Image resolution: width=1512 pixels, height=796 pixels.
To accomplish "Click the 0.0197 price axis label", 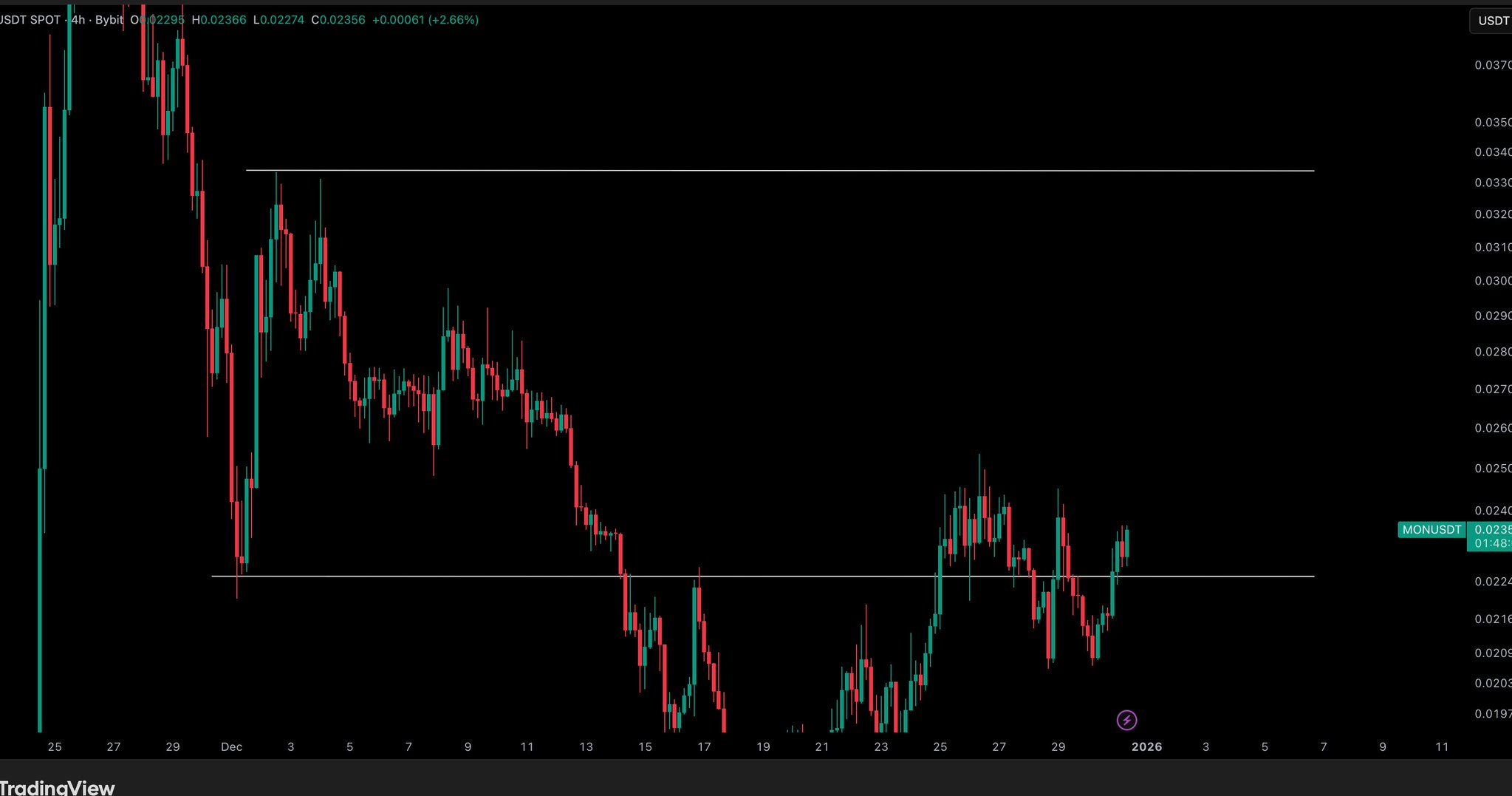I will point(1492,713).
